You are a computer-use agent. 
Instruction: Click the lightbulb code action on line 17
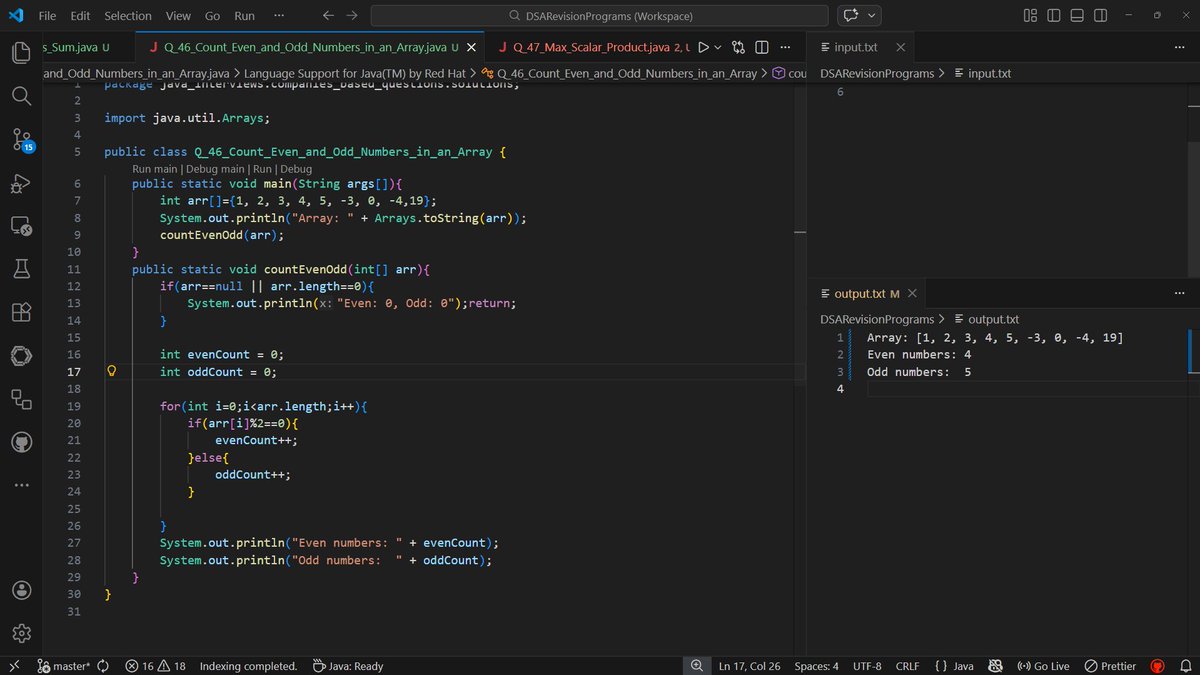(112, 371)
